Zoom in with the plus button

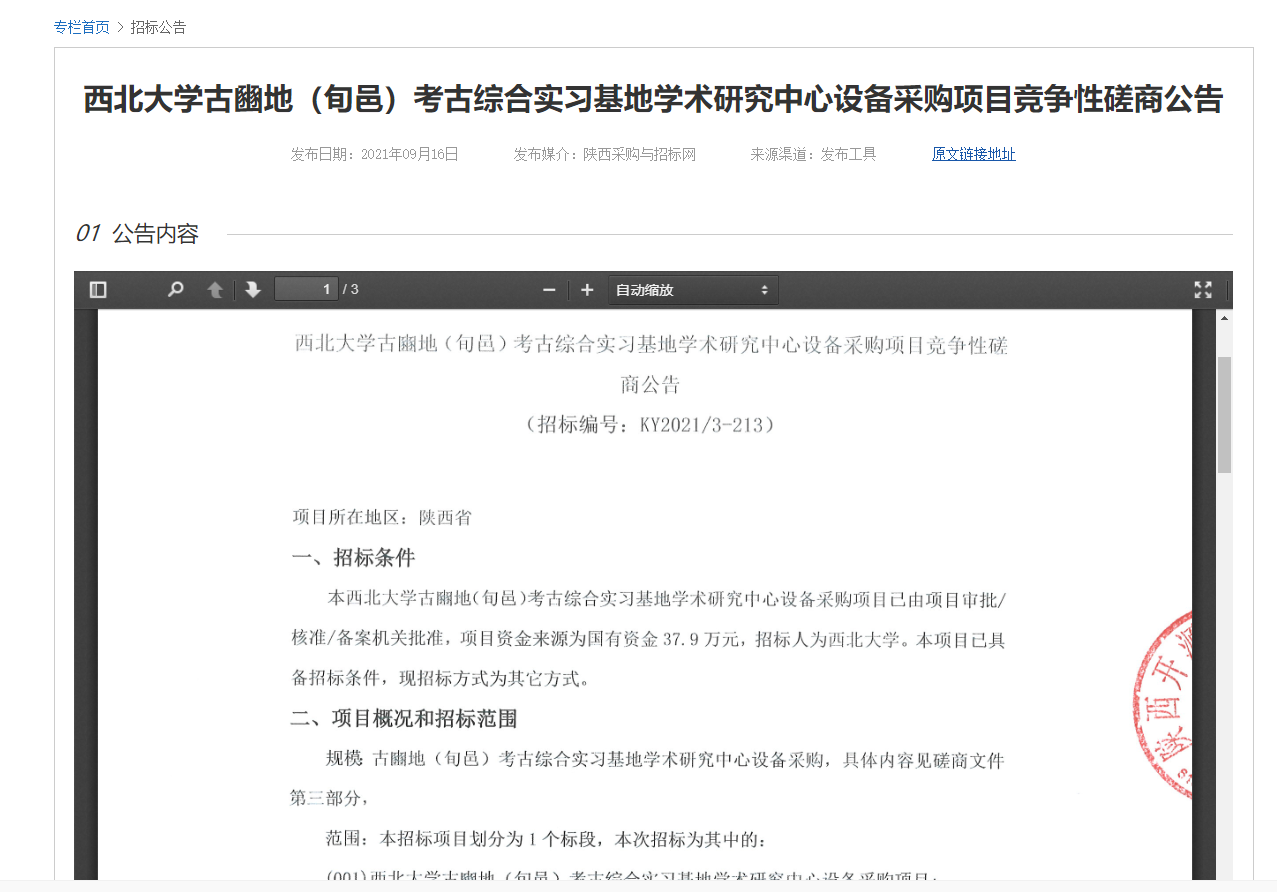(587, 290)
